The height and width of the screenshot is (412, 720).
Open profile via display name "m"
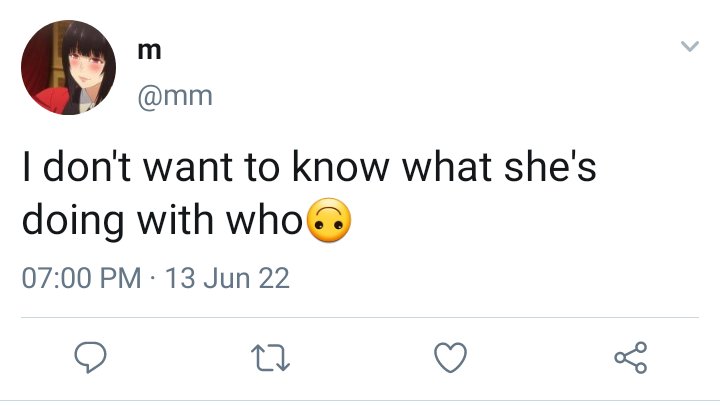(149, 51)
